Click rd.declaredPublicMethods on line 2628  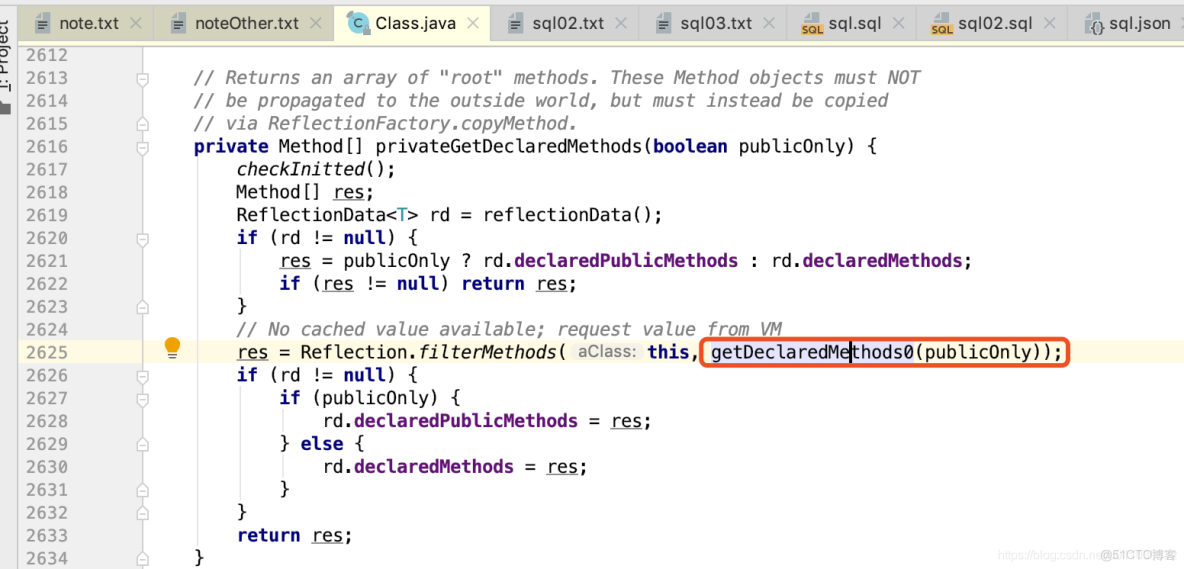click(x=450, y=420)
